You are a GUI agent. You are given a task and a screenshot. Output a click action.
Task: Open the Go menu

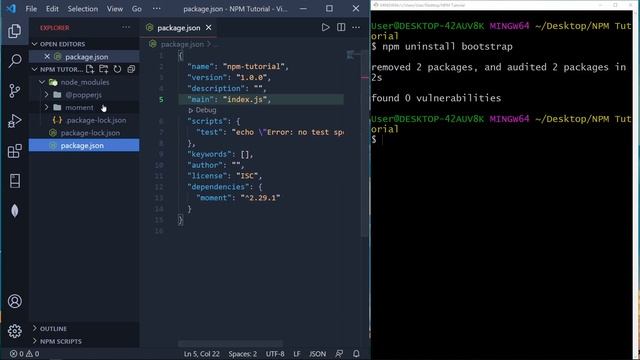pyautogui.click(x=137, y=9)
